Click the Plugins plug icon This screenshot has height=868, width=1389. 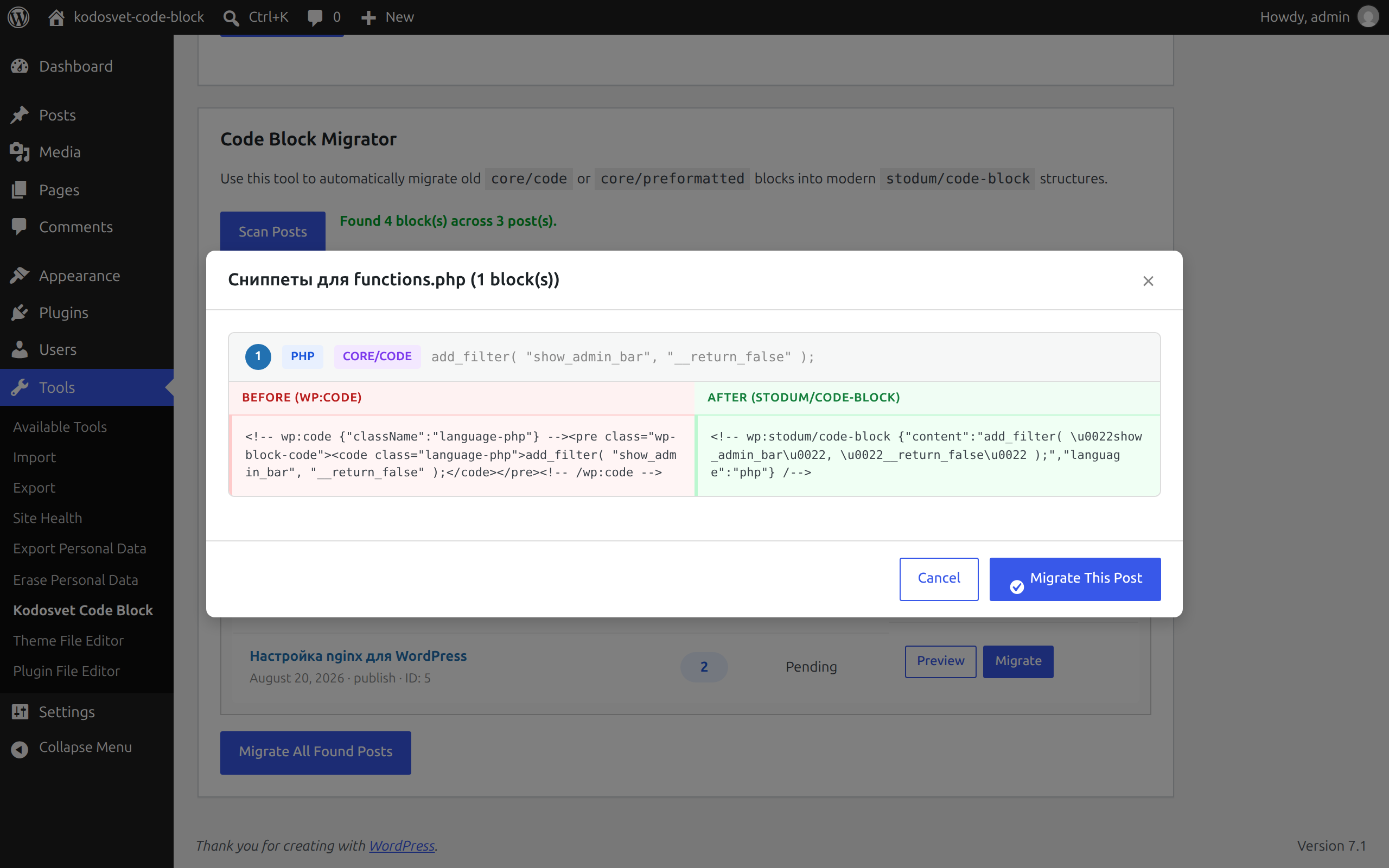(20, 312)
